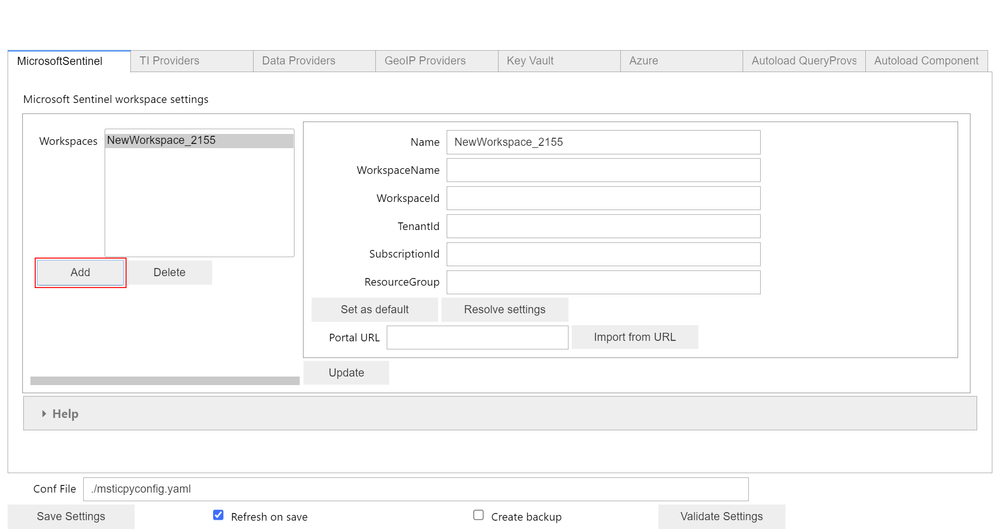The width and height of the screenshot is (999, 529).
Task: Uncheck the Refresh on save checkbox
Action: (x=218, y=515)
